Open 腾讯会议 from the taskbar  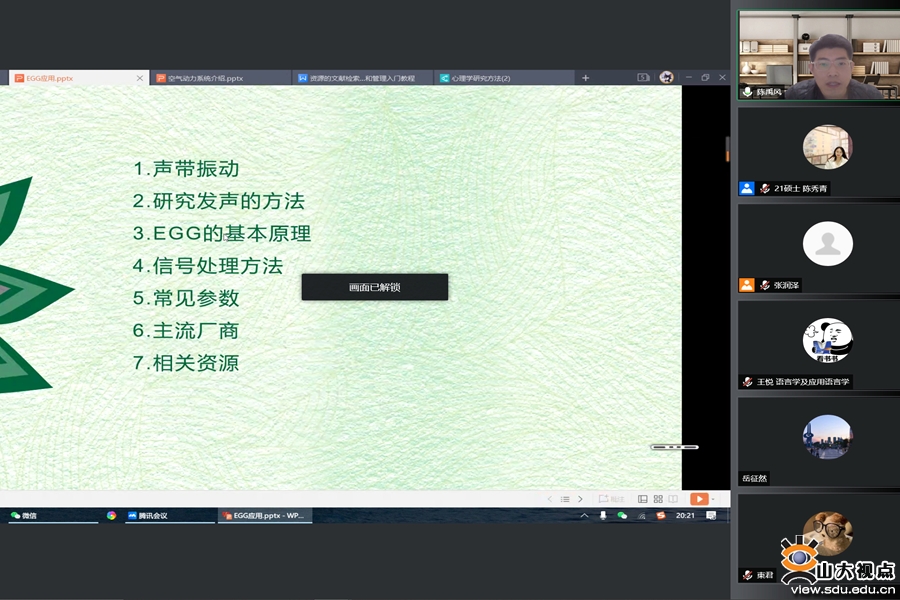(146, 516)
